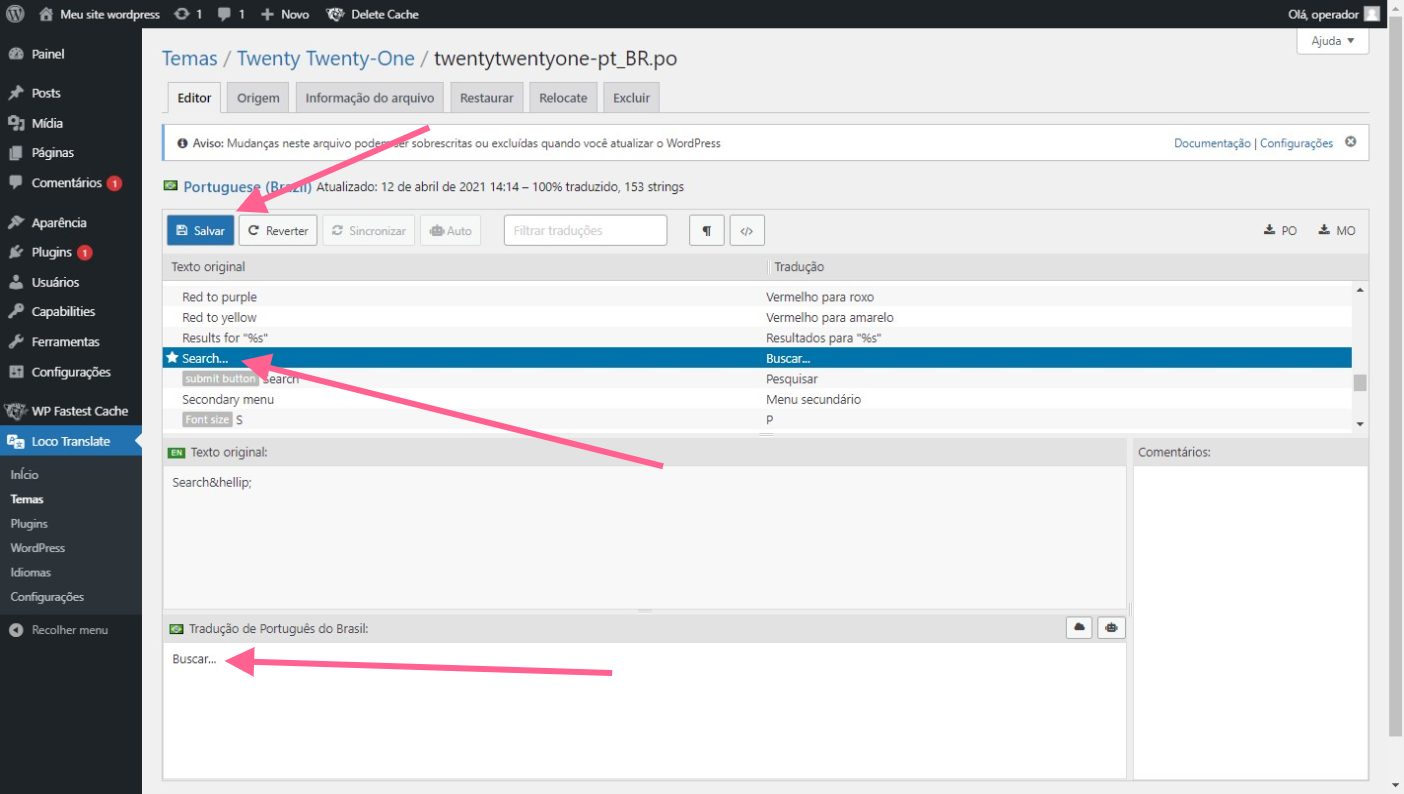Switch to the Editor tab
This screenshot has width=1404, height=794.
(194, 98)
